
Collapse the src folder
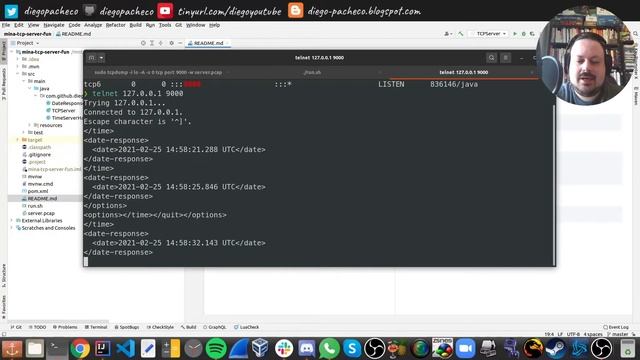pyautogui.click(x=18, y=74)
